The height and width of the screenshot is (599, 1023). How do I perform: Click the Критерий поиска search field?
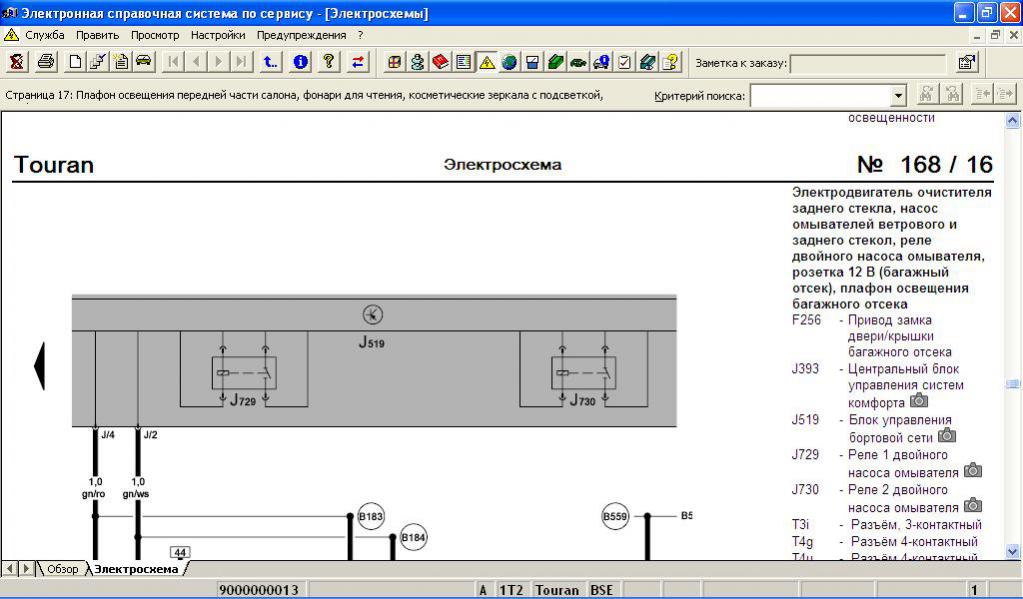(821, 96)
